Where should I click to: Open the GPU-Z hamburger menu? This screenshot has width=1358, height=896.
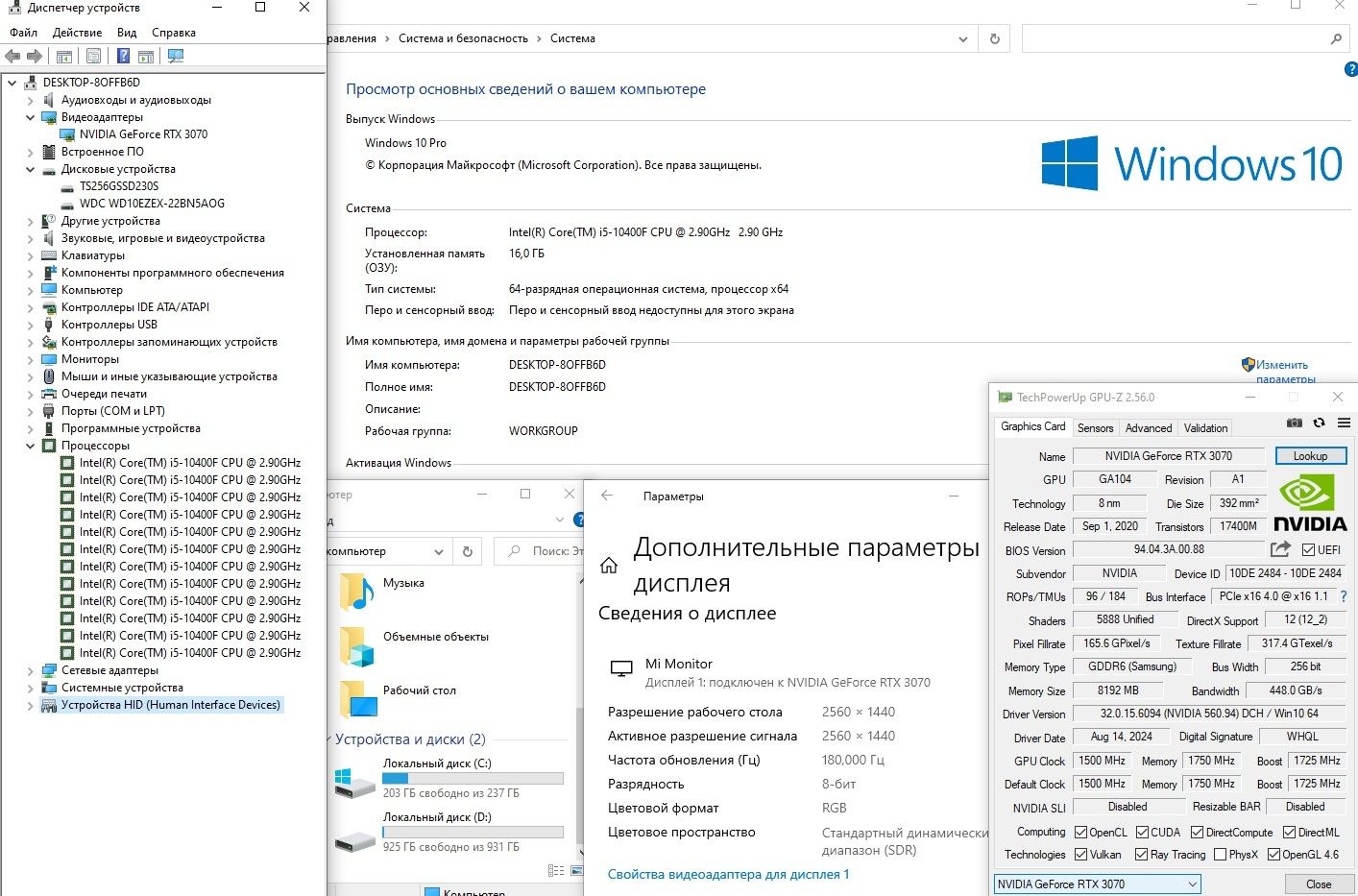click(1344, 423)
